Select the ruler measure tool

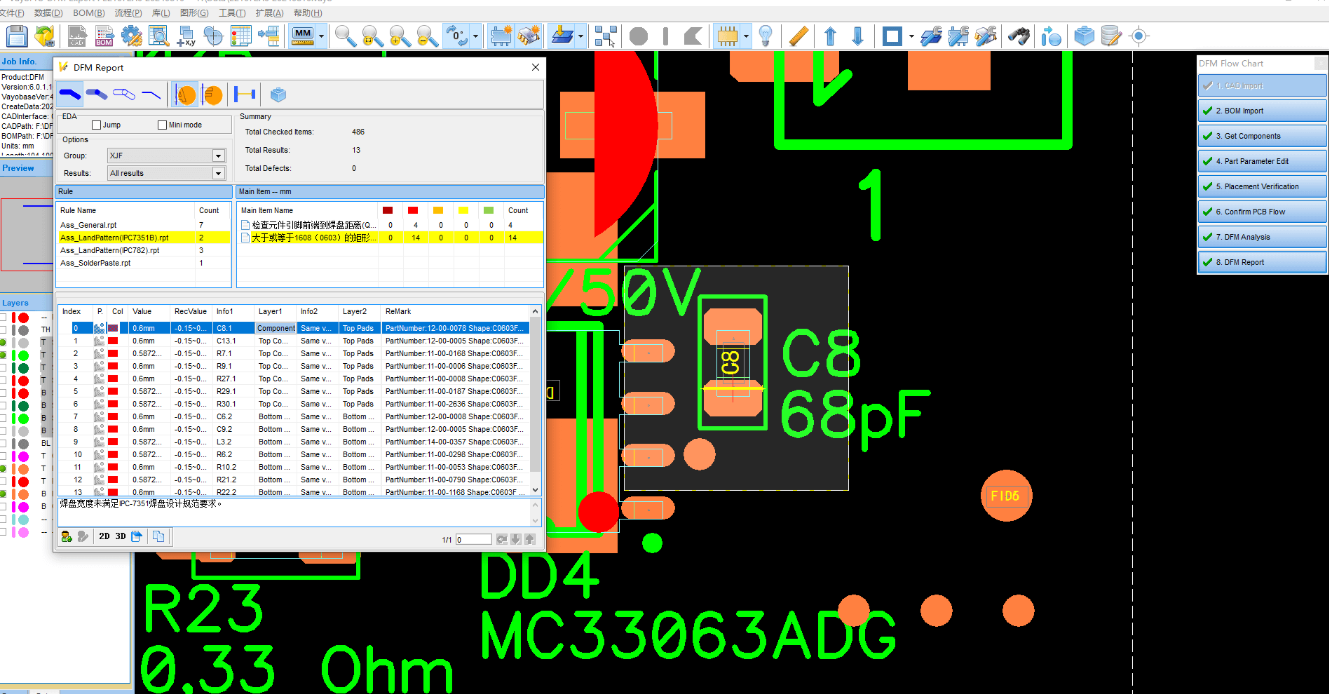tap(797, 37)
